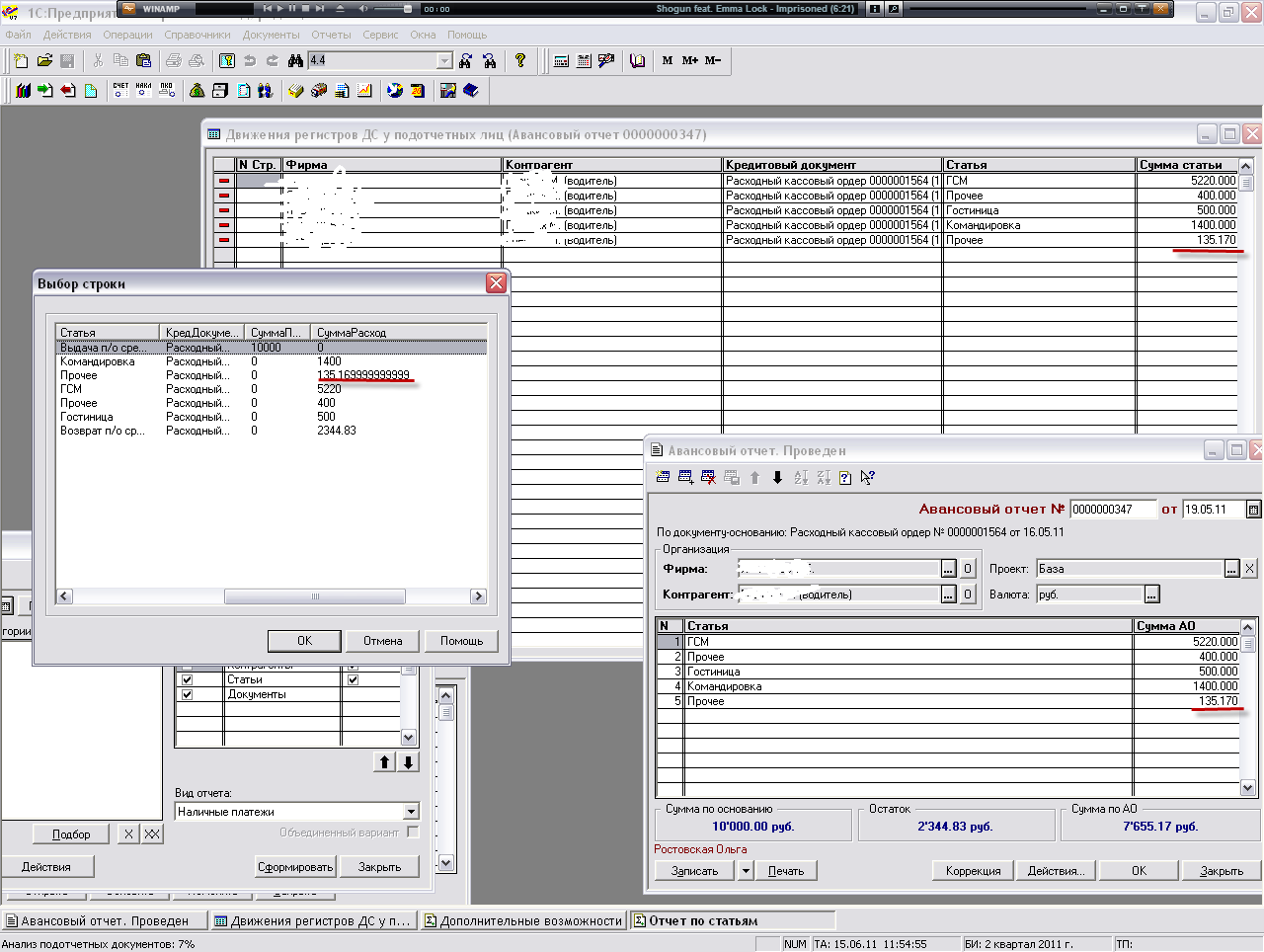Image resolution: width=1264 pixels, height=952 pixels.
Task: Click the calendar icon beside date 19.05.11
Action: (1253, 510)
